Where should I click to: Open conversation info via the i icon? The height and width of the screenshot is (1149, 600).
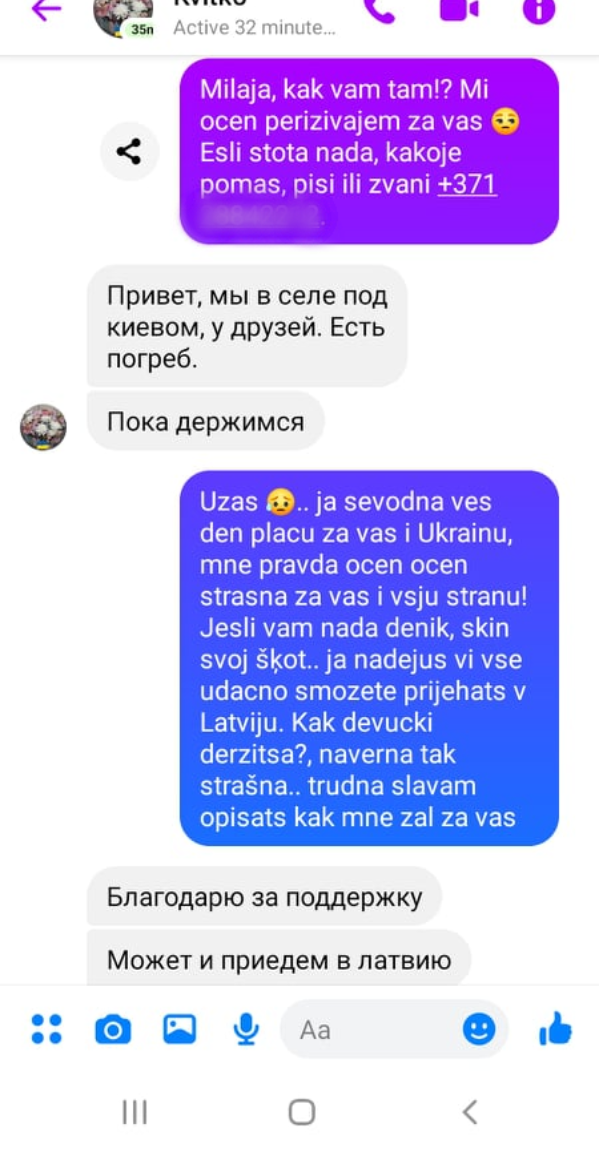538,9
